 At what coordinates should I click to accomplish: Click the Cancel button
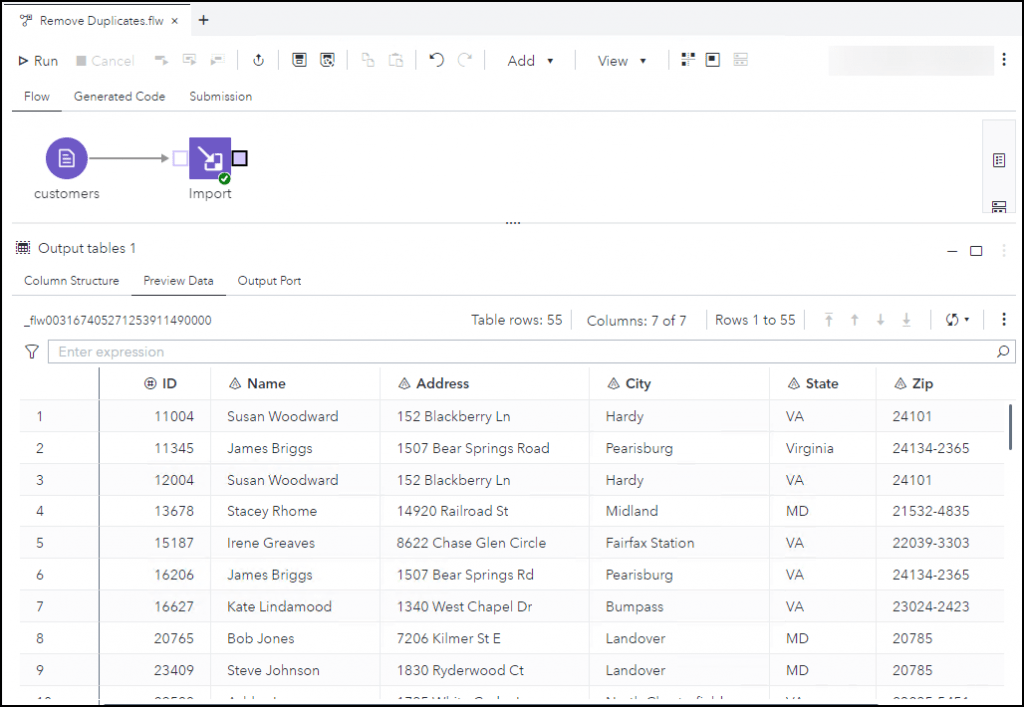click(x=104, y=60)
